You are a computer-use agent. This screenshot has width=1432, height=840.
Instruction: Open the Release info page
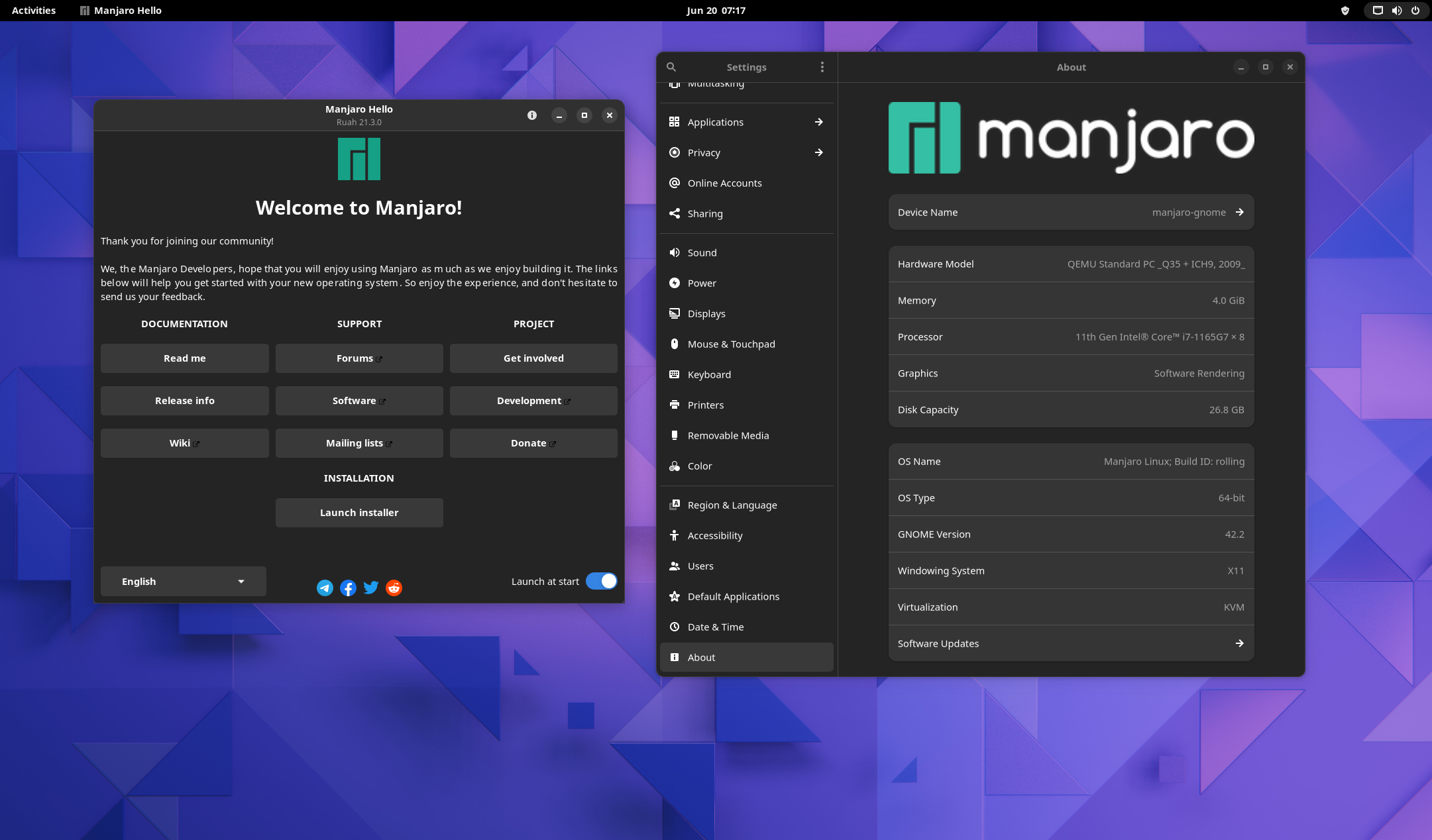pos(184,400)
